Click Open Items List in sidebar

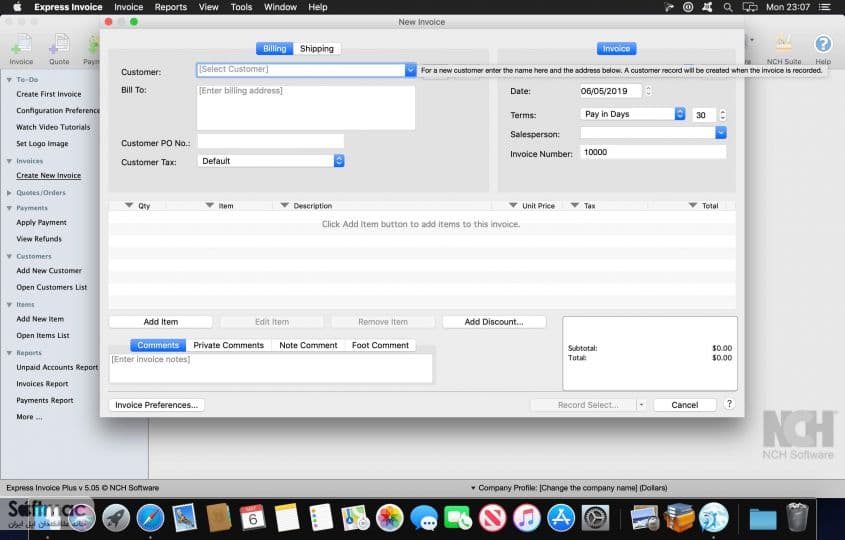pos(43,335)
